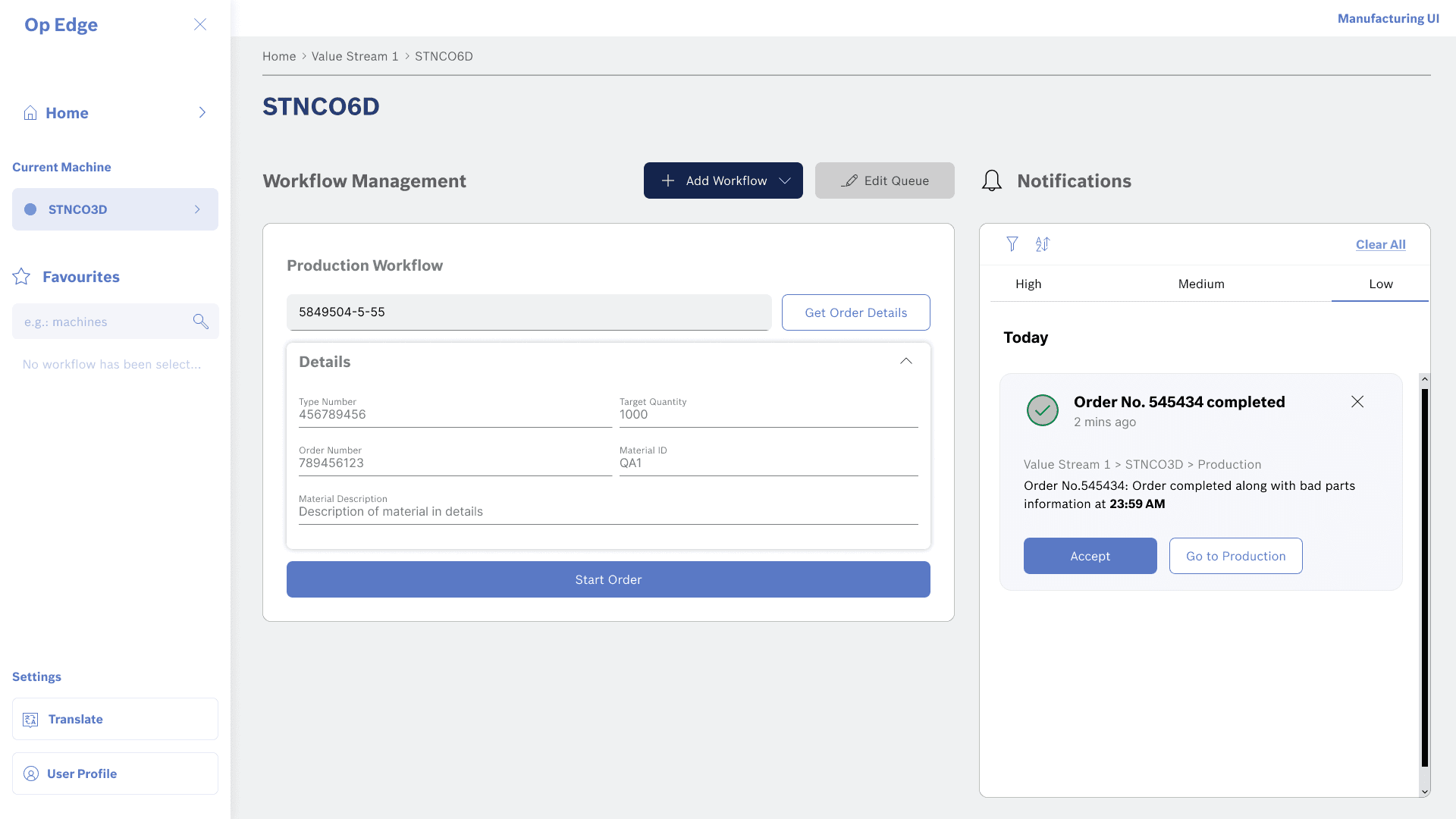Click the green checkmark on the completed order
The height and width of the screenshot is (819, 1456).
tap(1043, 410)
